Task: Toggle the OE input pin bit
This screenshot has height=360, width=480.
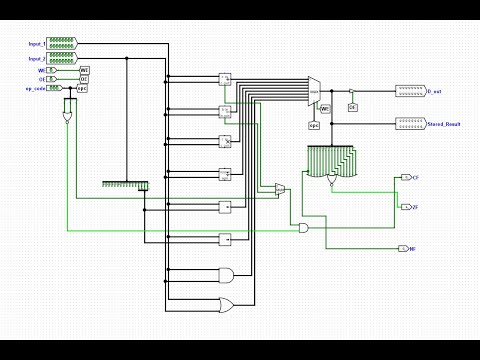Action: tap(51, 79)
